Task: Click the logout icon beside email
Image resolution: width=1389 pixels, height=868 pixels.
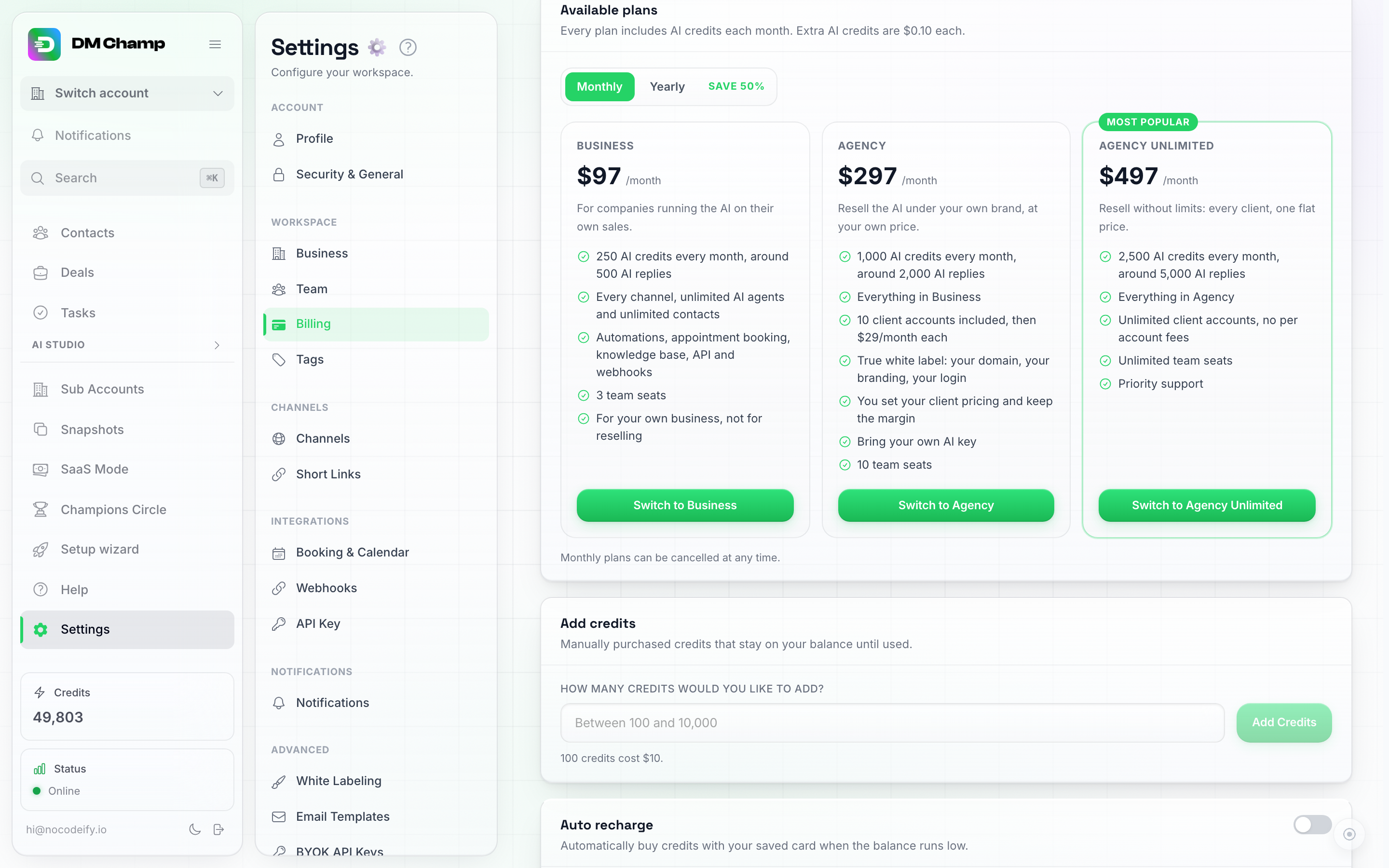Action: pos(218,829)
